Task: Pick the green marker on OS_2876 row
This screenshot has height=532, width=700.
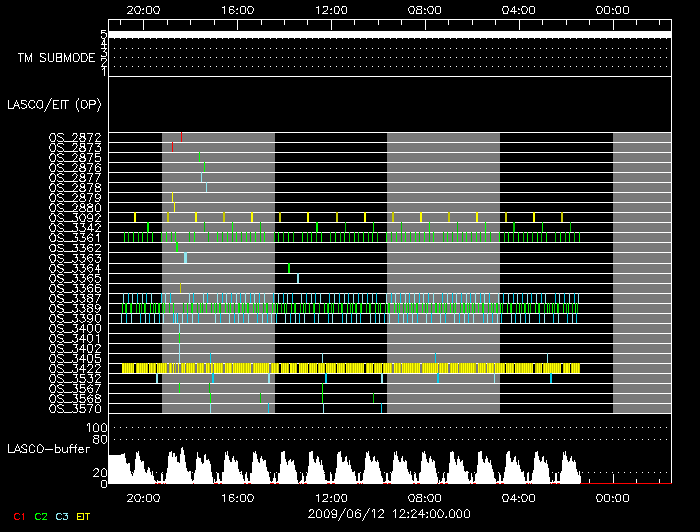Action: point(204,167)
